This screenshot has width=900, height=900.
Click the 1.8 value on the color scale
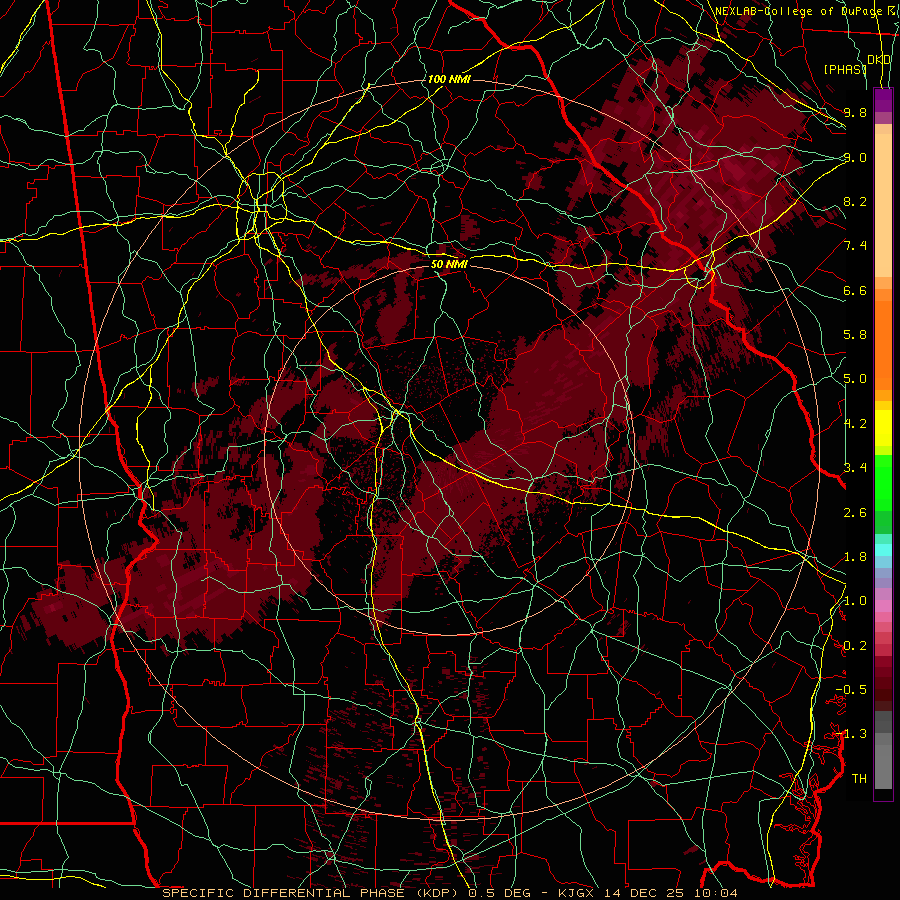(x=855, y=557)
